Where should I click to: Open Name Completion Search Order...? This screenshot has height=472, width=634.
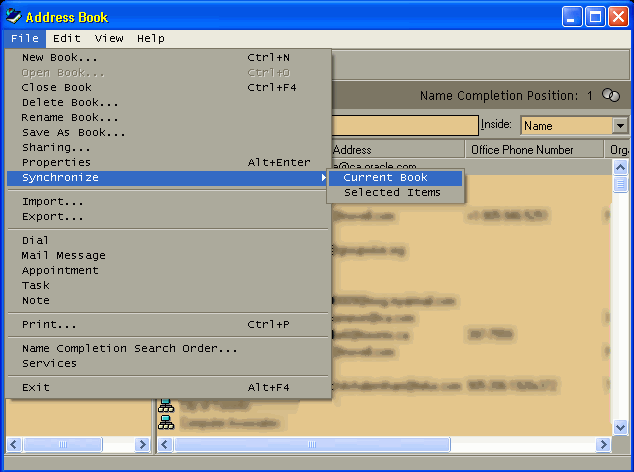click(168, 349)
